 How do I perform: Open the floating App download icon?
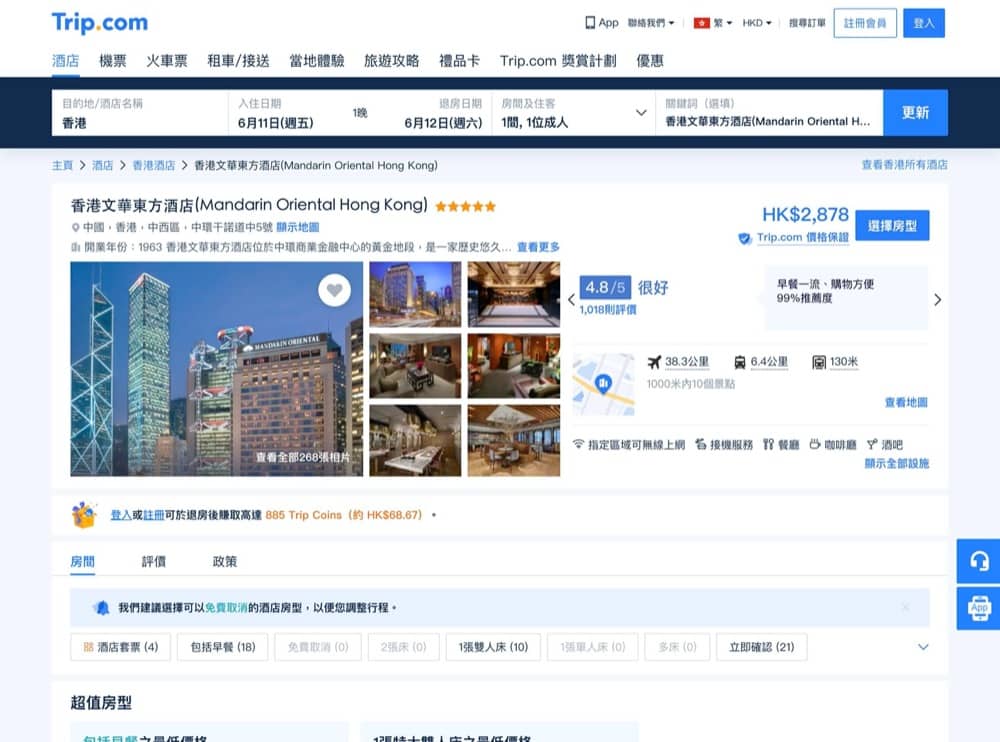(x=979, y=608)
